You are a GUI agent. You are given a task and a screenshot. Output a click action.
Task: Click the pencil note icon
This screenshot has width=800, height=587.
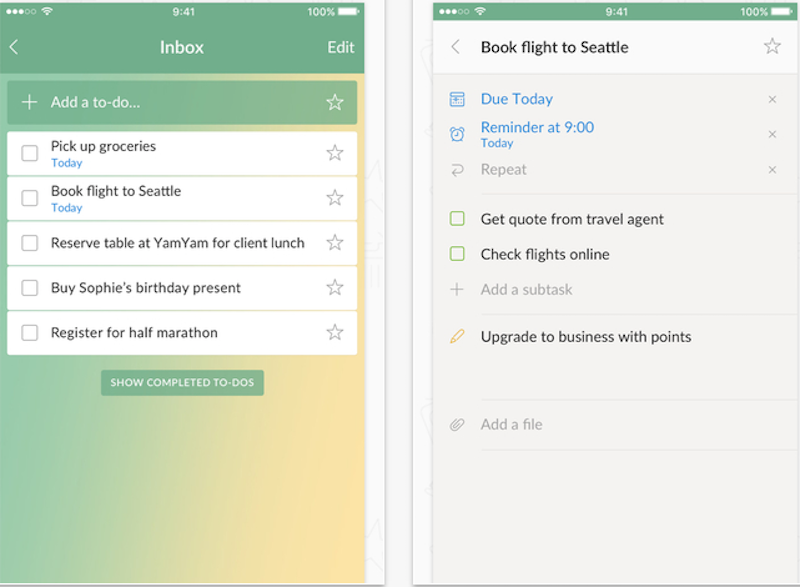(x=457, y=337)
